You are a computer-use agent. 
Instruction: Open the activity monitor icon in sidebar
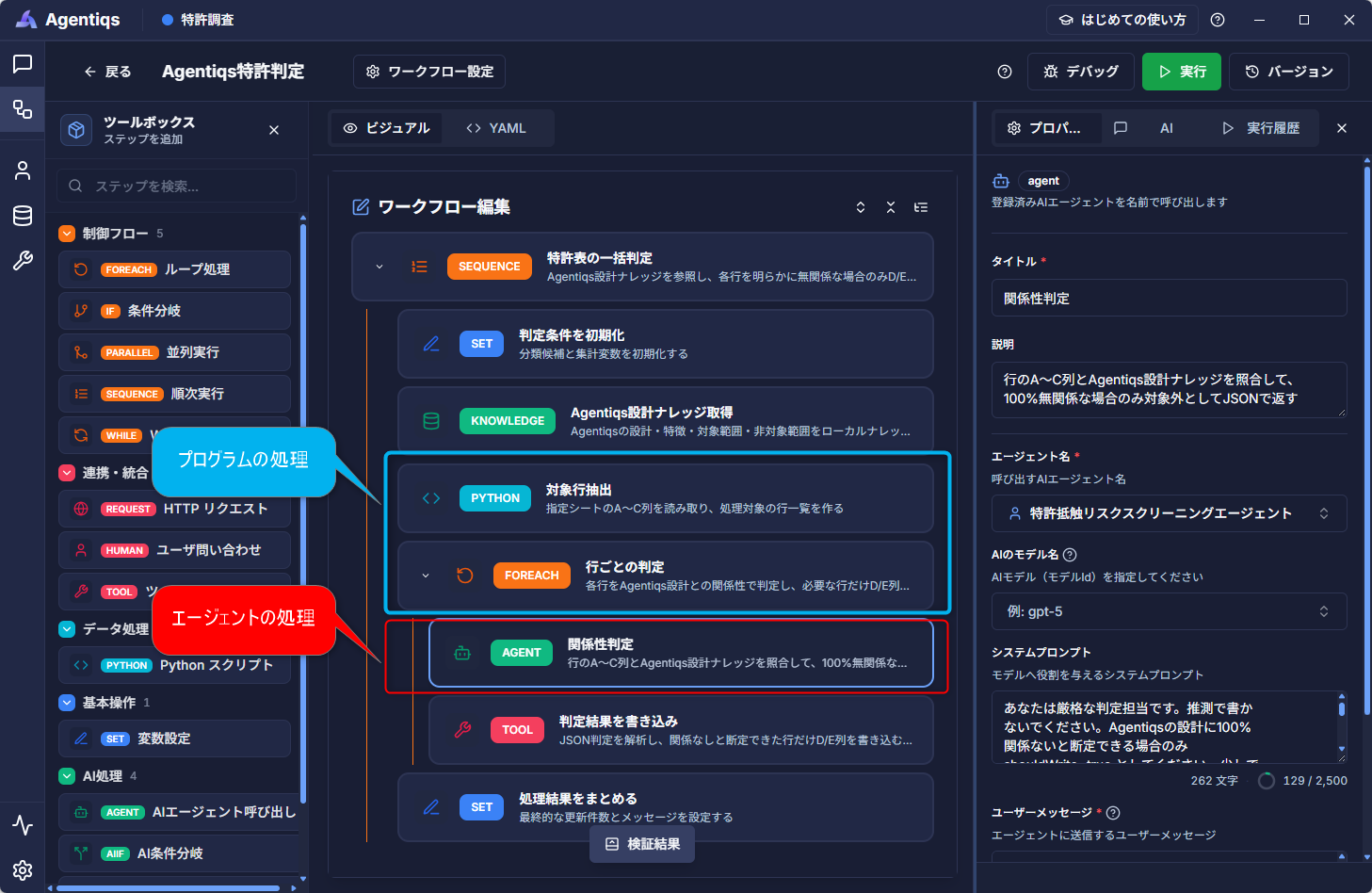point(23,825)
